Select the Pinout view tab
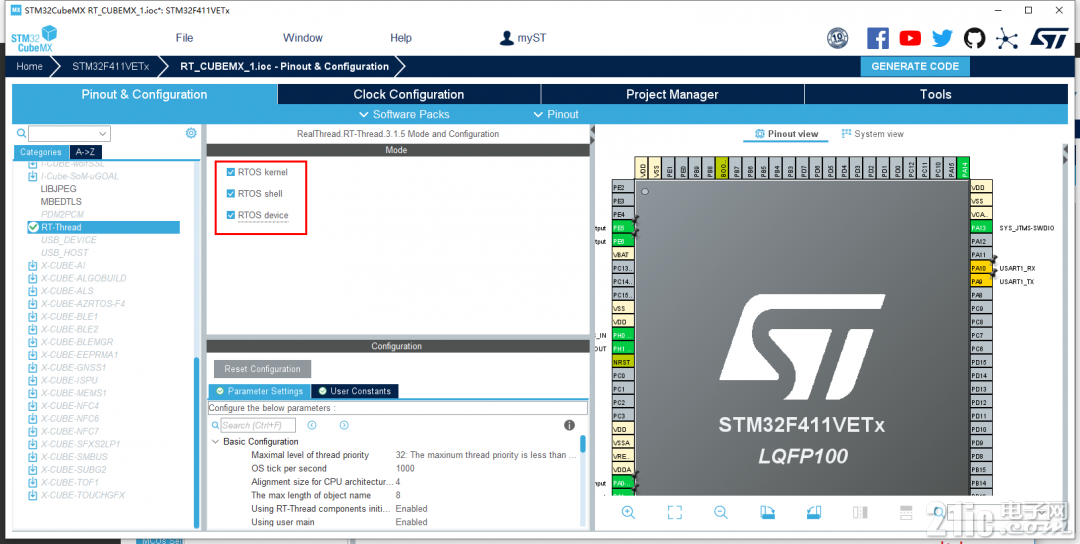Screen dimensions: 1080x544 point(787,134)
